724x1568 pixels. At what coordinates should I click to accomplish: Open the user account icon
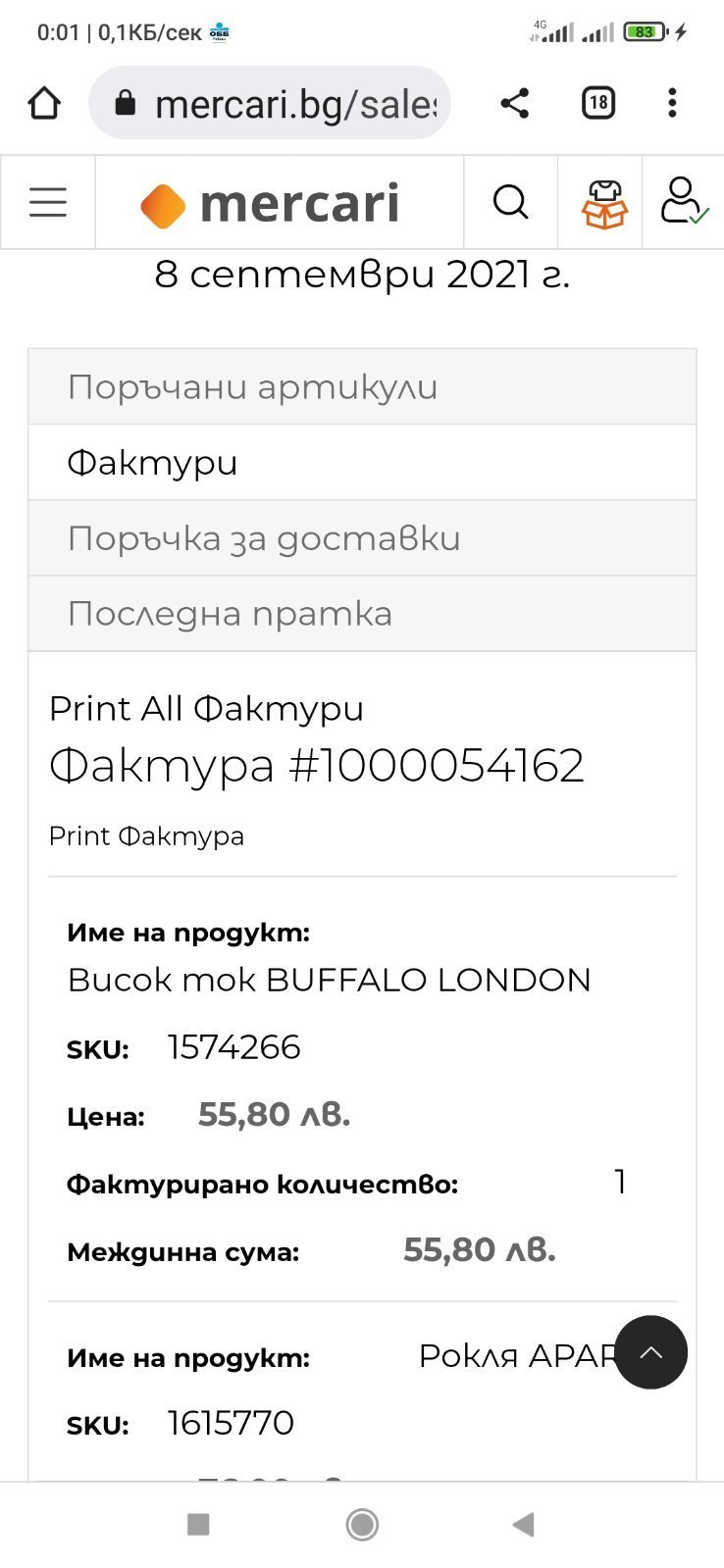(683, 202)
